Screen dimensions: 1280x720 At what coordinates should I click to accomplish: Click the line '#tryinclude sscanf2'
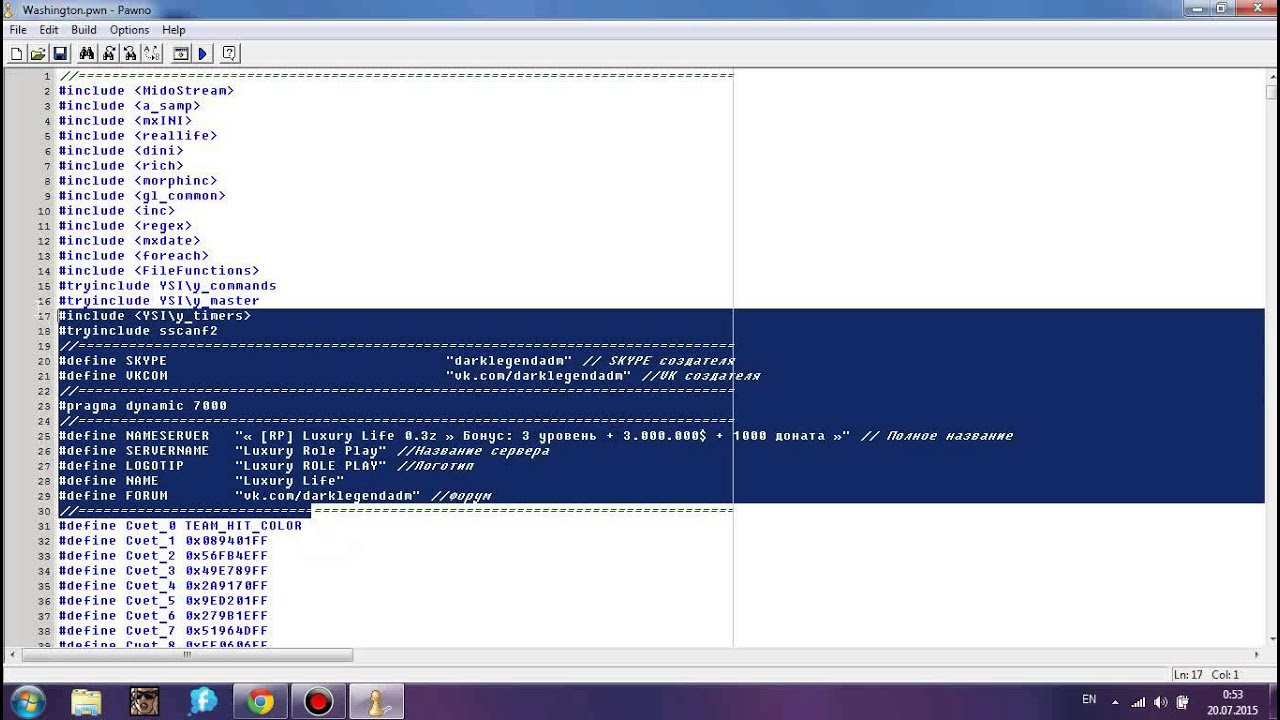[x=138, y=331]
